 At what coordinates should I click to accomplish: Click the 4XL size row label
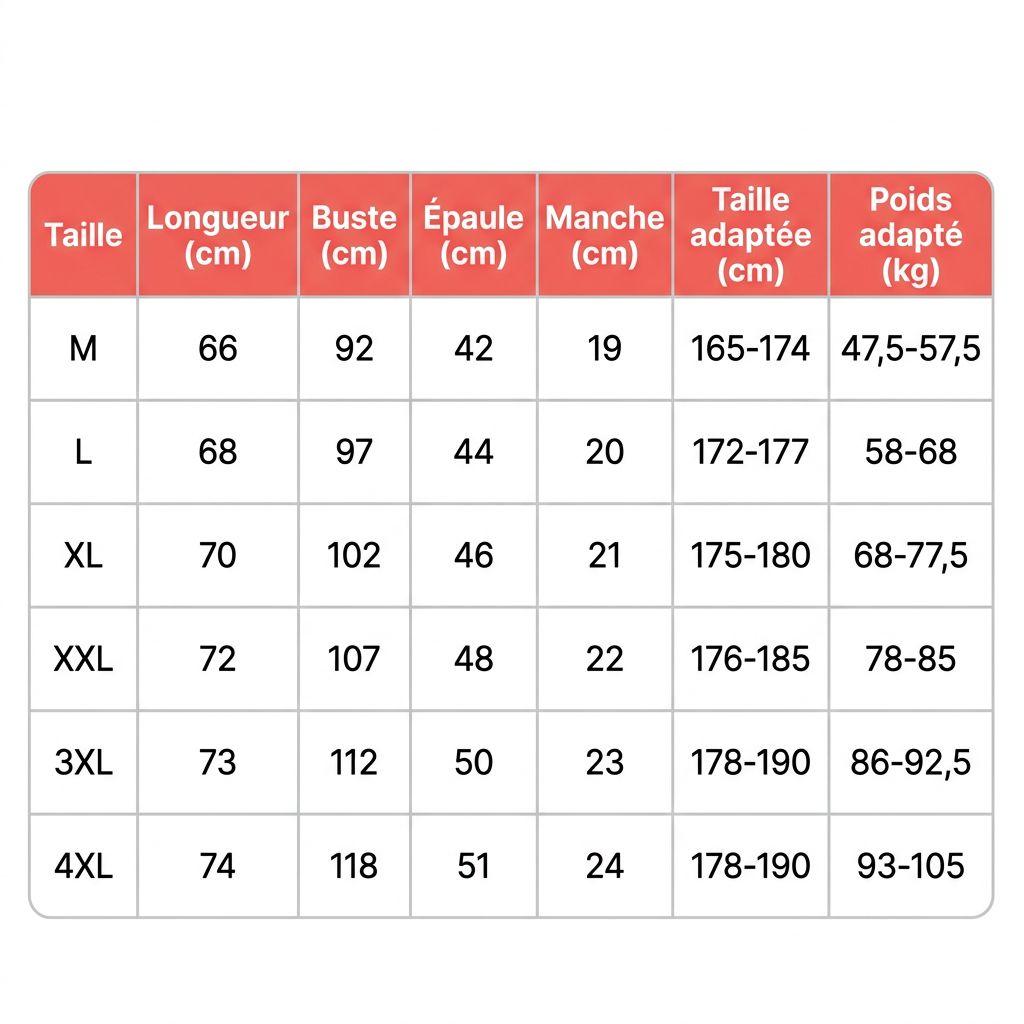(x=84, y=866)
